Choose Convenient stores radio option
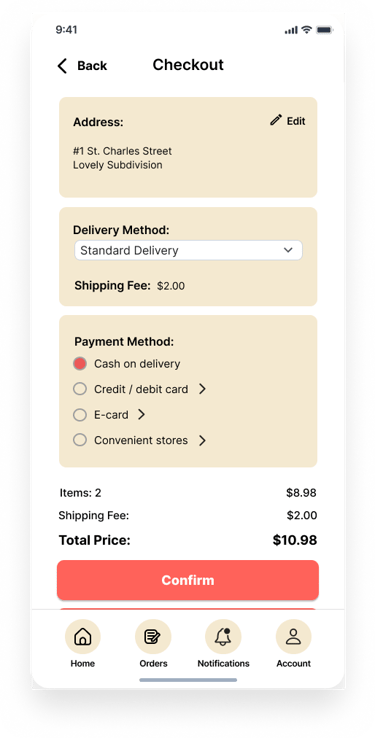Image resolution: width=375 pixels, height=738 pixels. pos(80,440)
